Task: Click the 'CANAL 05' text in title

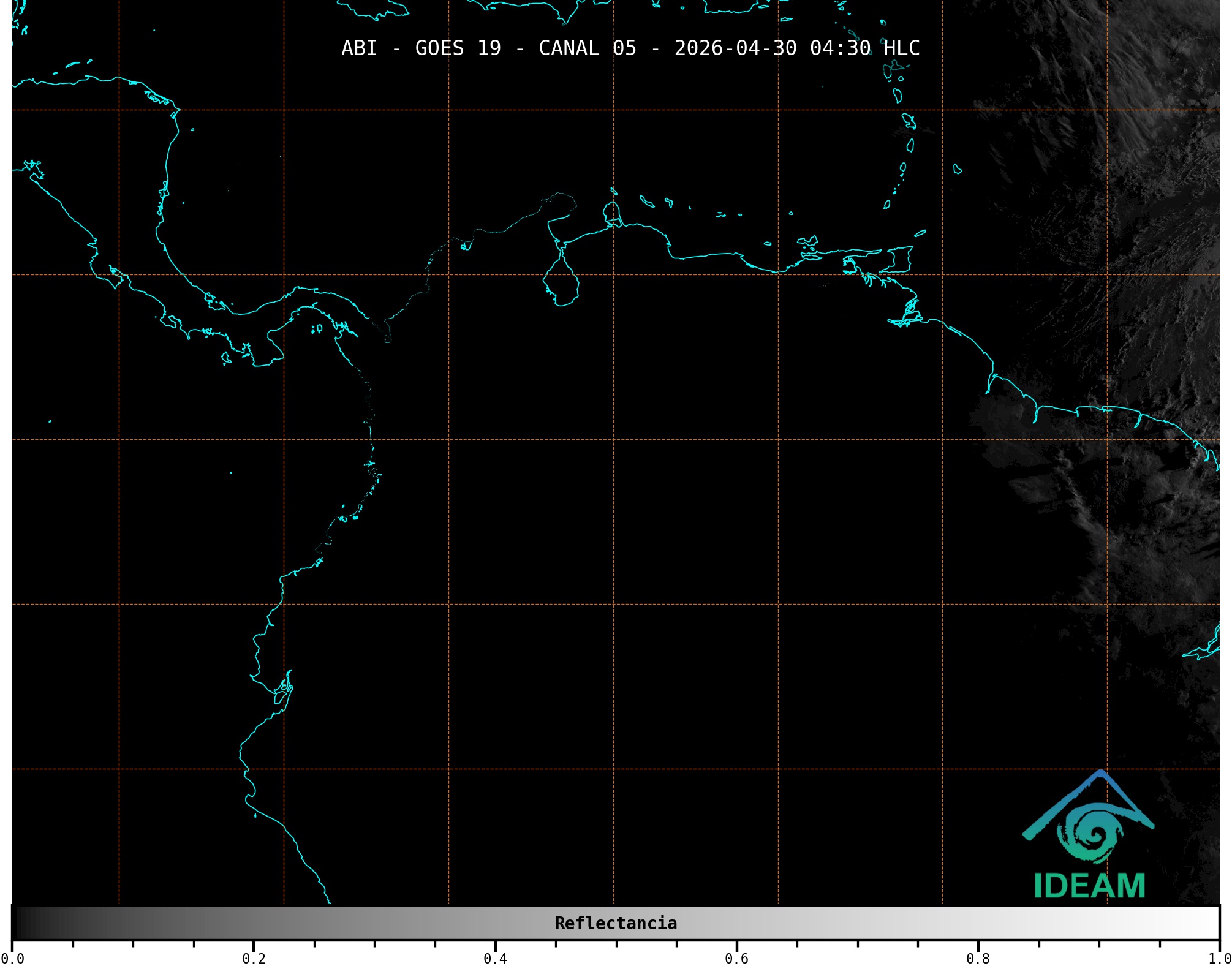Action: click(x=587, y=48)
